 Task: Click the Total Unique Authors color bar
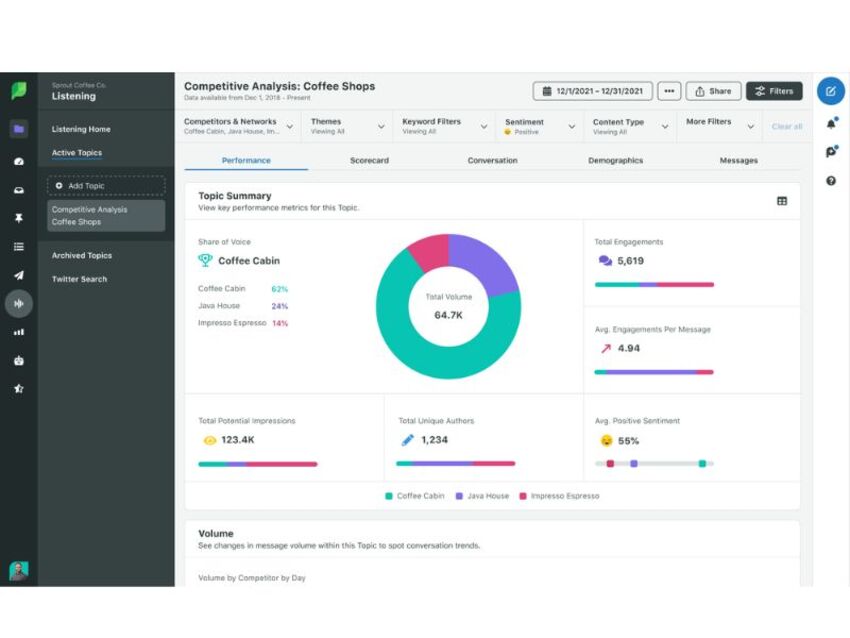click(456, 463)
